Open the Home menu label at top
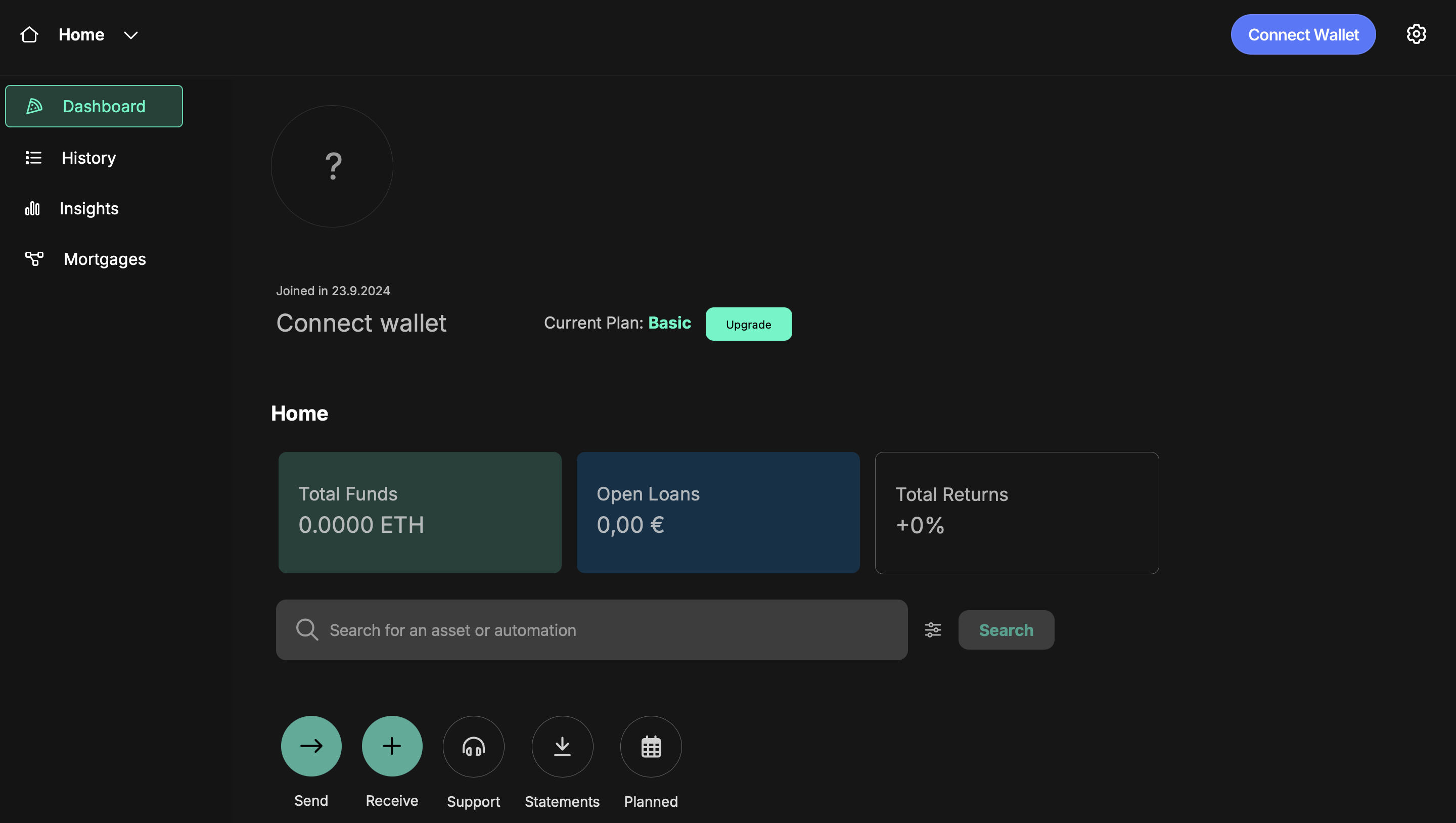 click(81, 34)
